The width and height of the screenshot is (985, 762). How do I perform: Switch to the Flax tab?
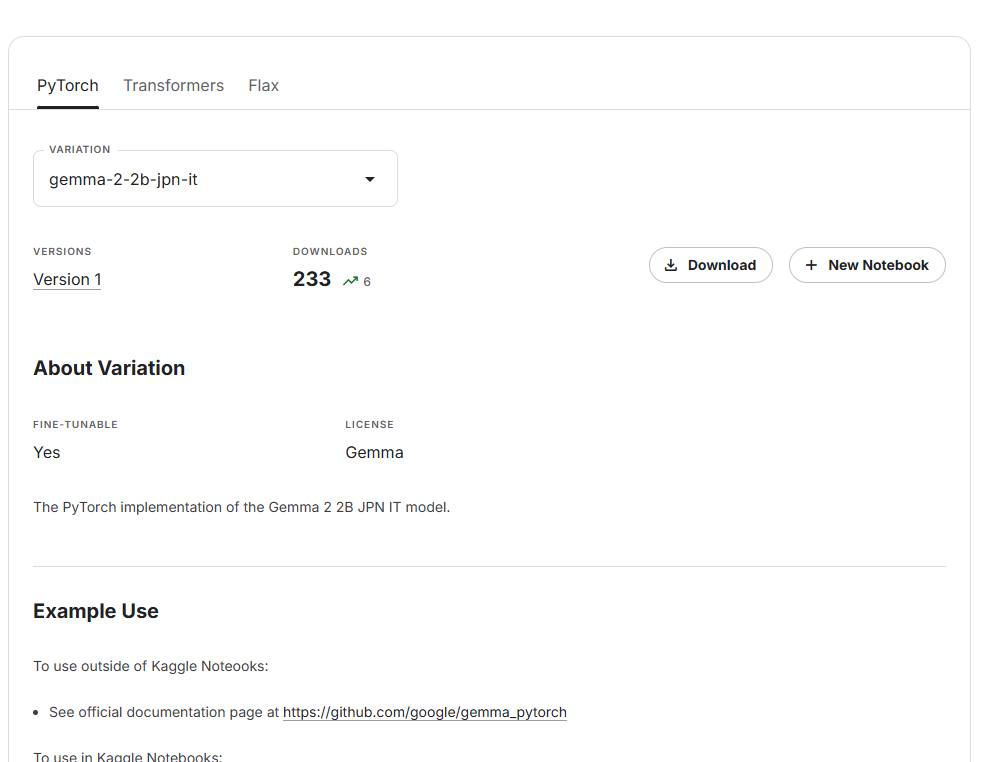263,85
